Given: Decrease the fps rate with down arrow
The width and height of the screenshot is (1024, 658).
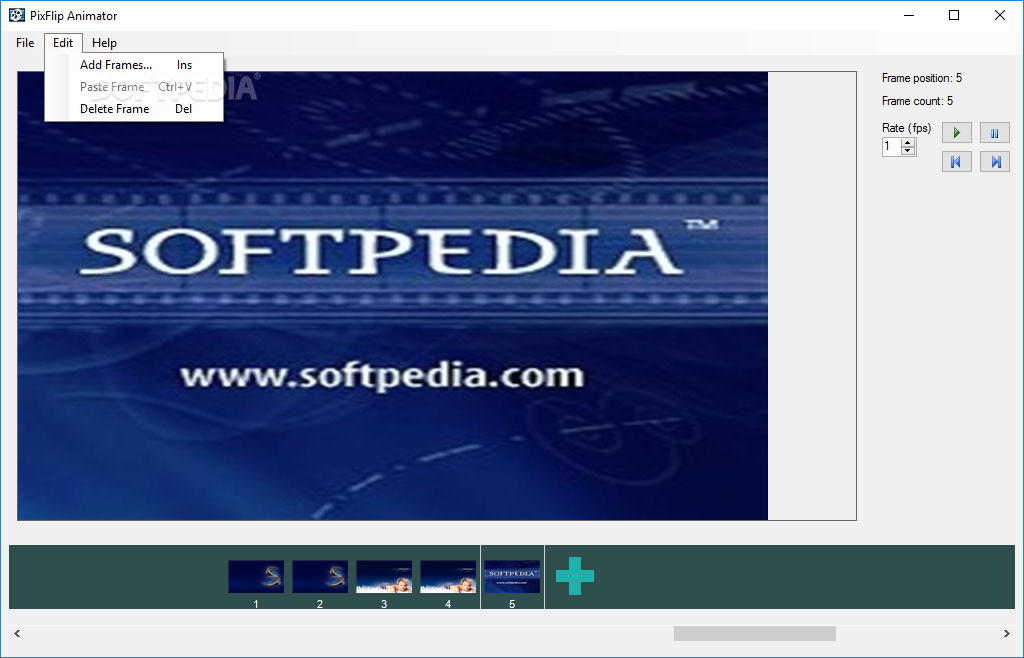Looking at the screenshot, I should (x=908, y=151).
